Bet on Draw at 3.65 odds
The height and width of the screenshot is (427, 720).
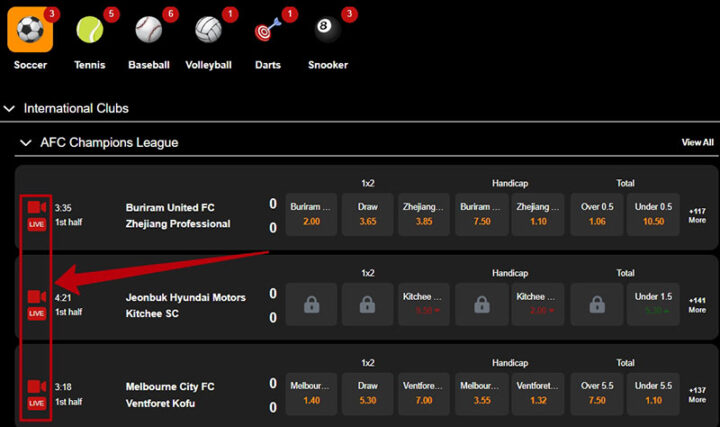pyautogui.click(x=368, y=214)
